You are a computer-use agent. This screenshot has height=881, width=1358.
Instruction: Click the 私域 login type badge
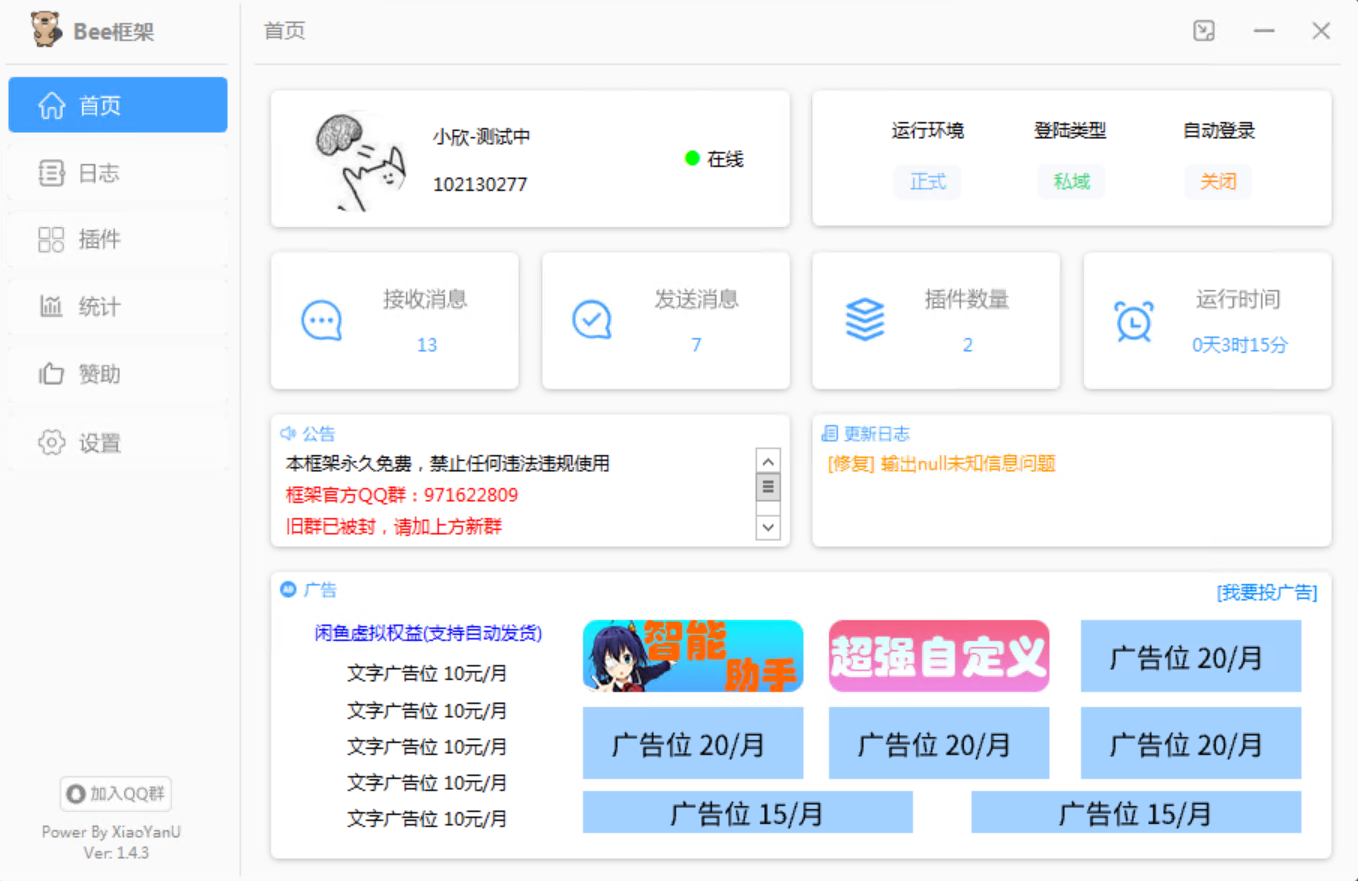(x=1071, y=182)
